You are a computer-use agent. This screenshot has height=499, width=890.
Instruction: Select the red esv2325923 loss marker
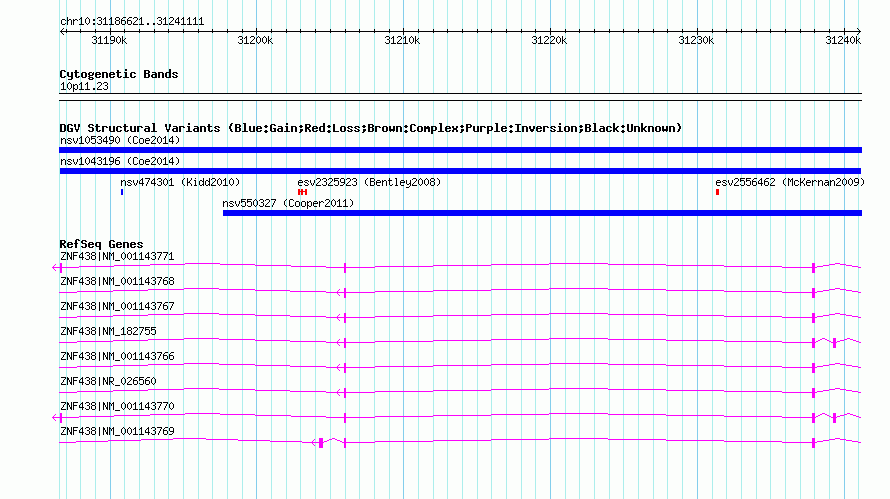[x=303, y=192]
